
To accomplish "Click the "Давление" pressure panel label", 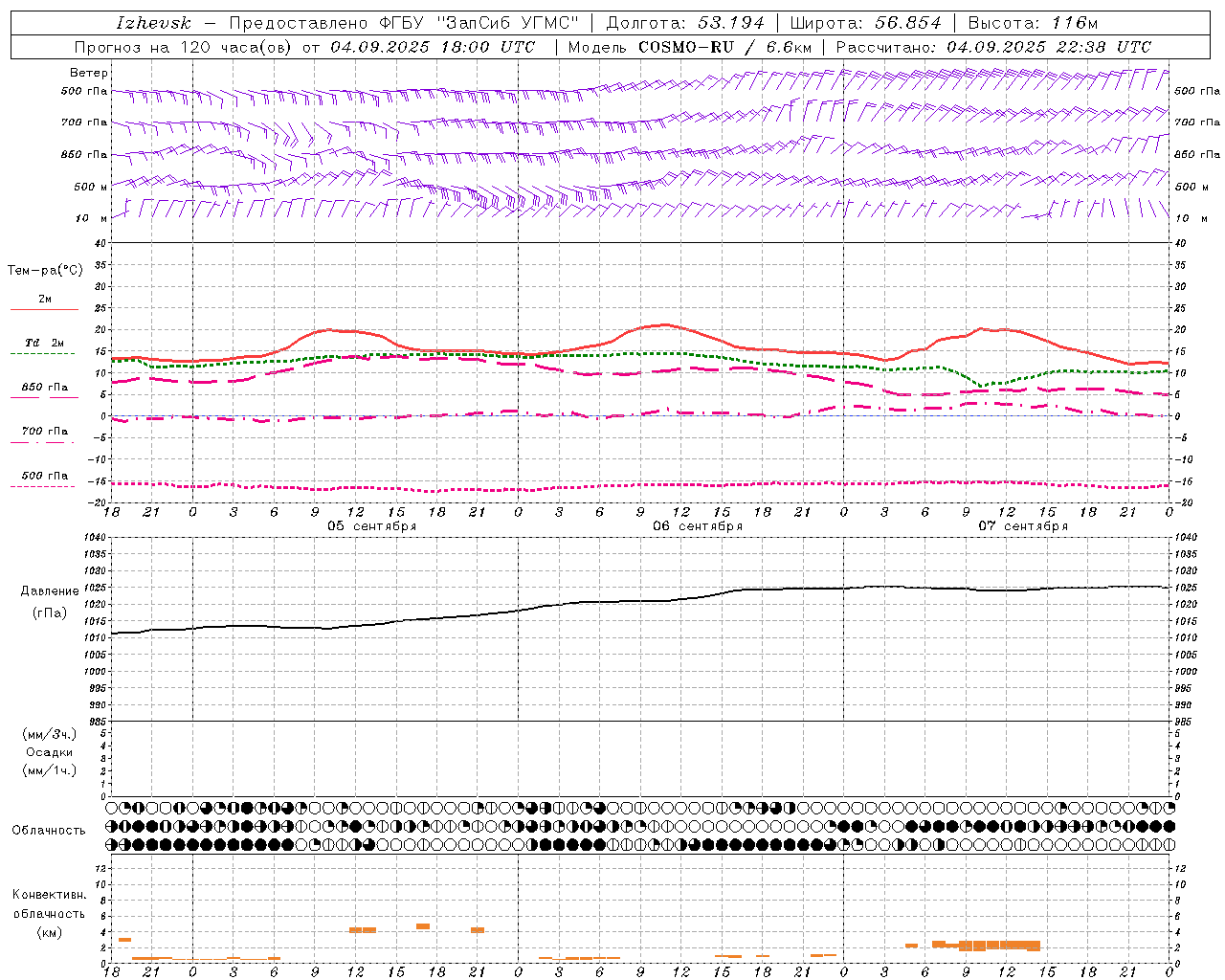I will [50, 591].
